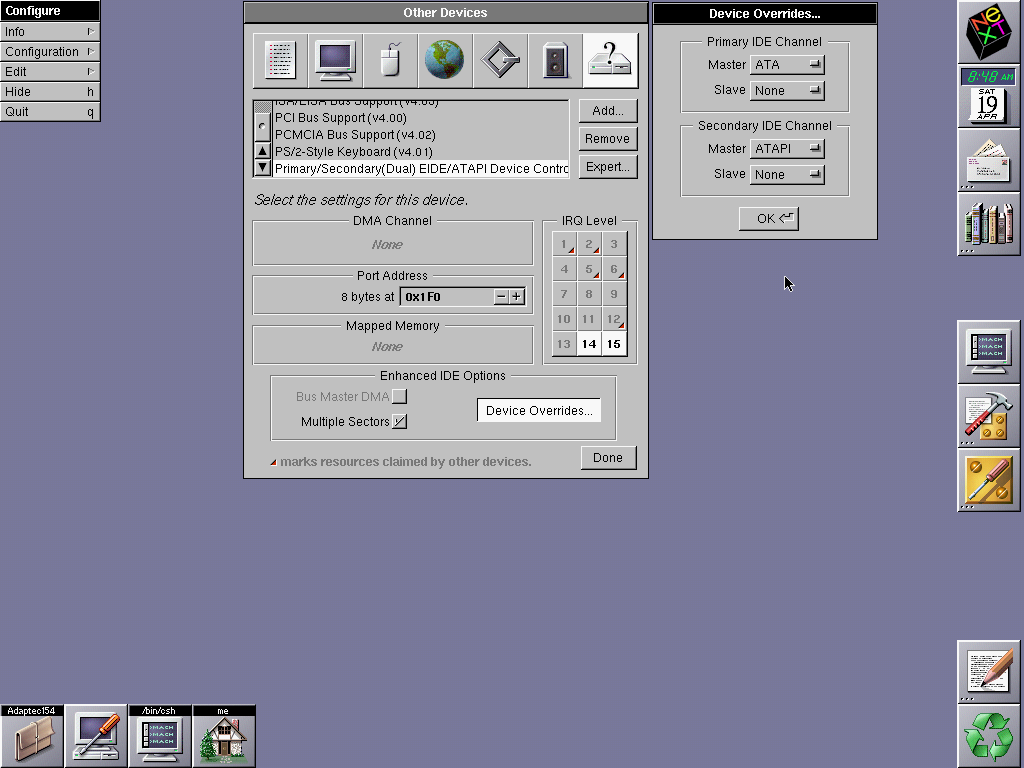
Task: Choose Quit from the Configure menu
Action: coord(49,112)
